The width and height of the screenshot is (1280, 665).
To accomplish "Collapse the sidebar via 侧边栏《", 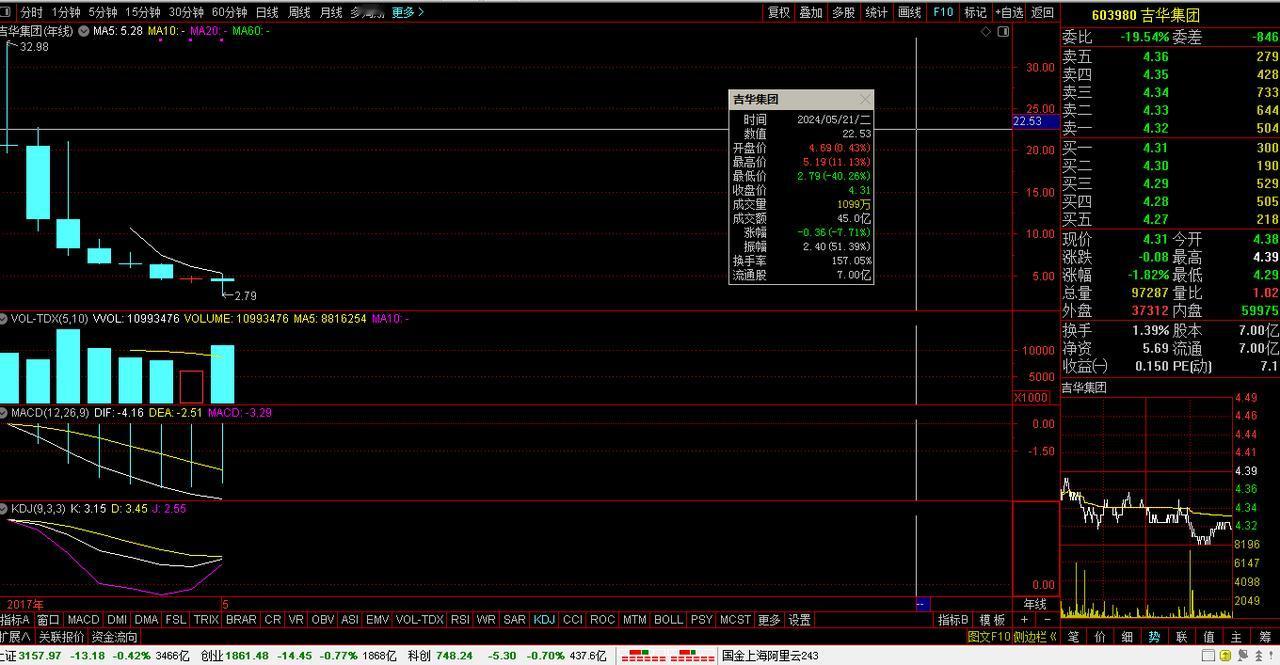I will pos(1036,637).
